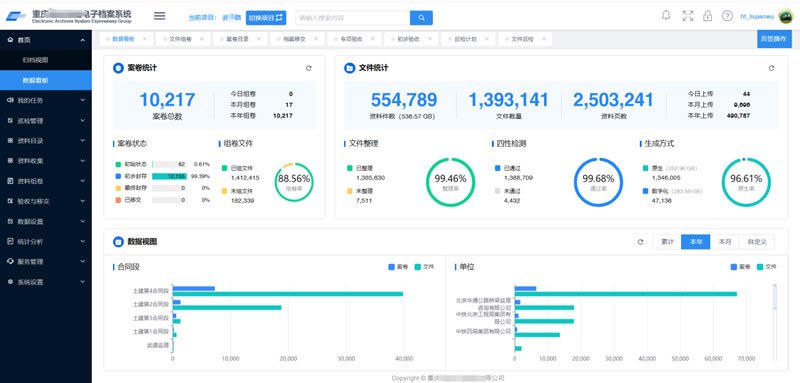Click the icon beside 资料目录
800x383 pixels.
coord(10,141)
